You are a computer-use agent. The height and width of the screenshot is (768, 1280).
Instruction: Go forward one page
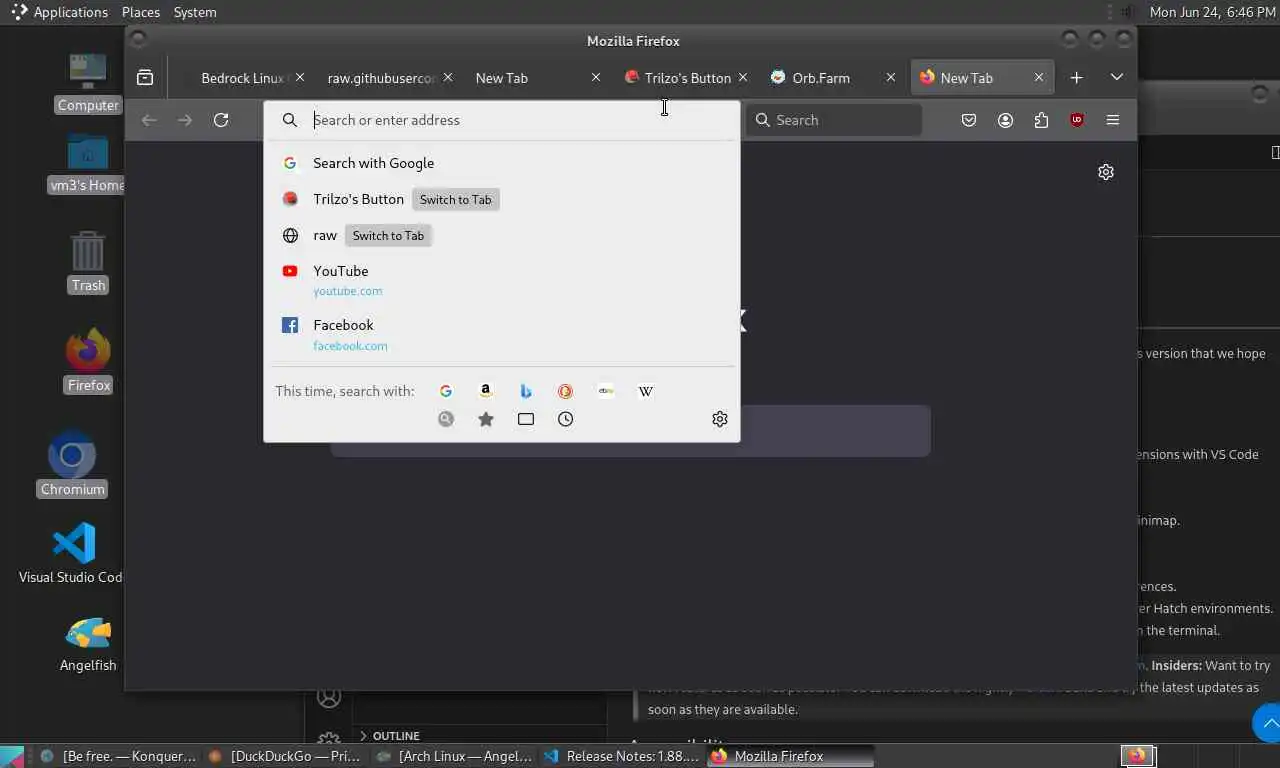point(185,120)
